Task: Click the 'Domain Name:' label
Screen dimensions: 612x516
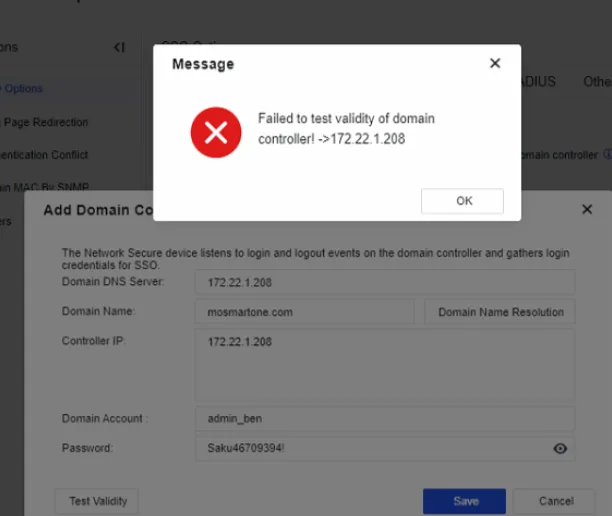Action: coord(98,311)
